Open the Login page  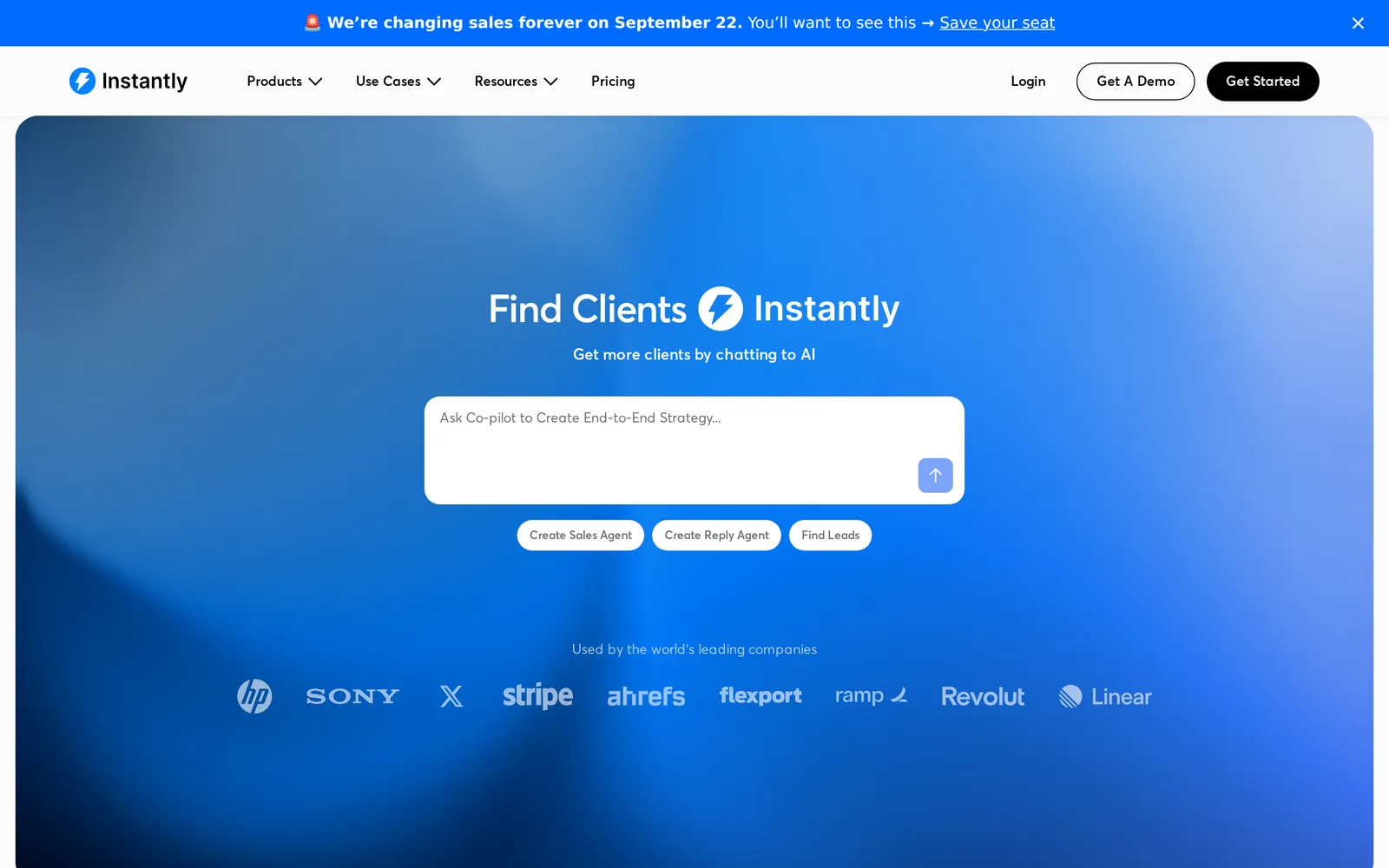pyautogui.click(x=1028, y=82)
